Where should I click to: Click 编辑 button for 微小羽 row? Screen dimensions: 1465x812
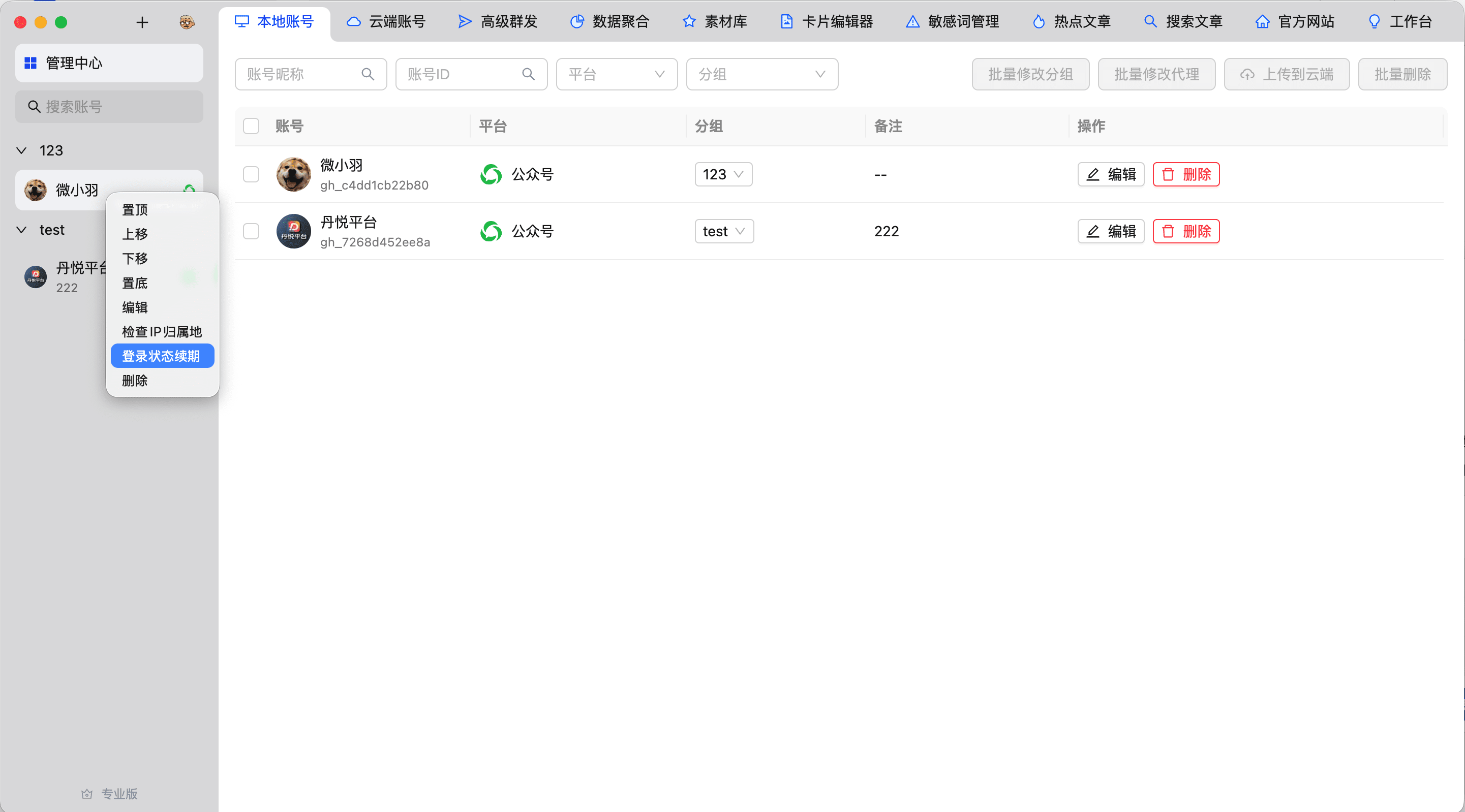click(1110, 174)
